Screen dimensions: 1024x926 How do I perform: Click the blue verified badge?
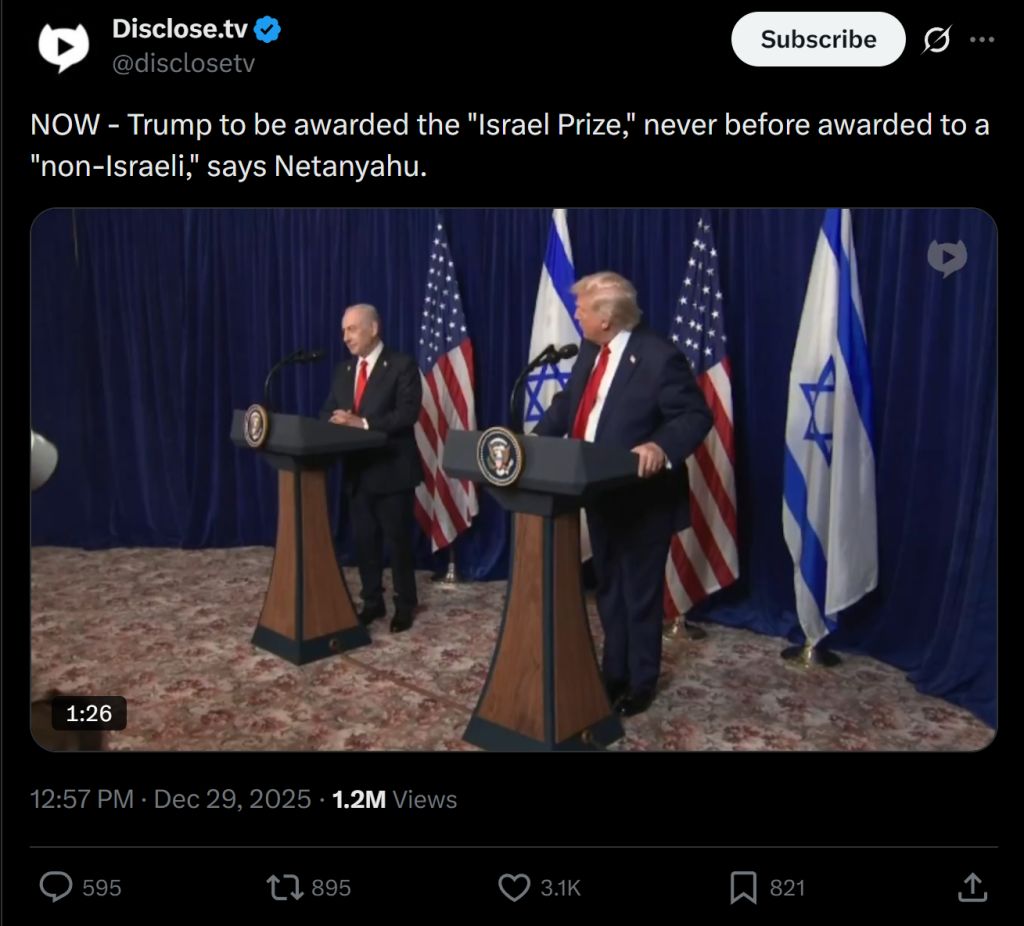(267, 29)
